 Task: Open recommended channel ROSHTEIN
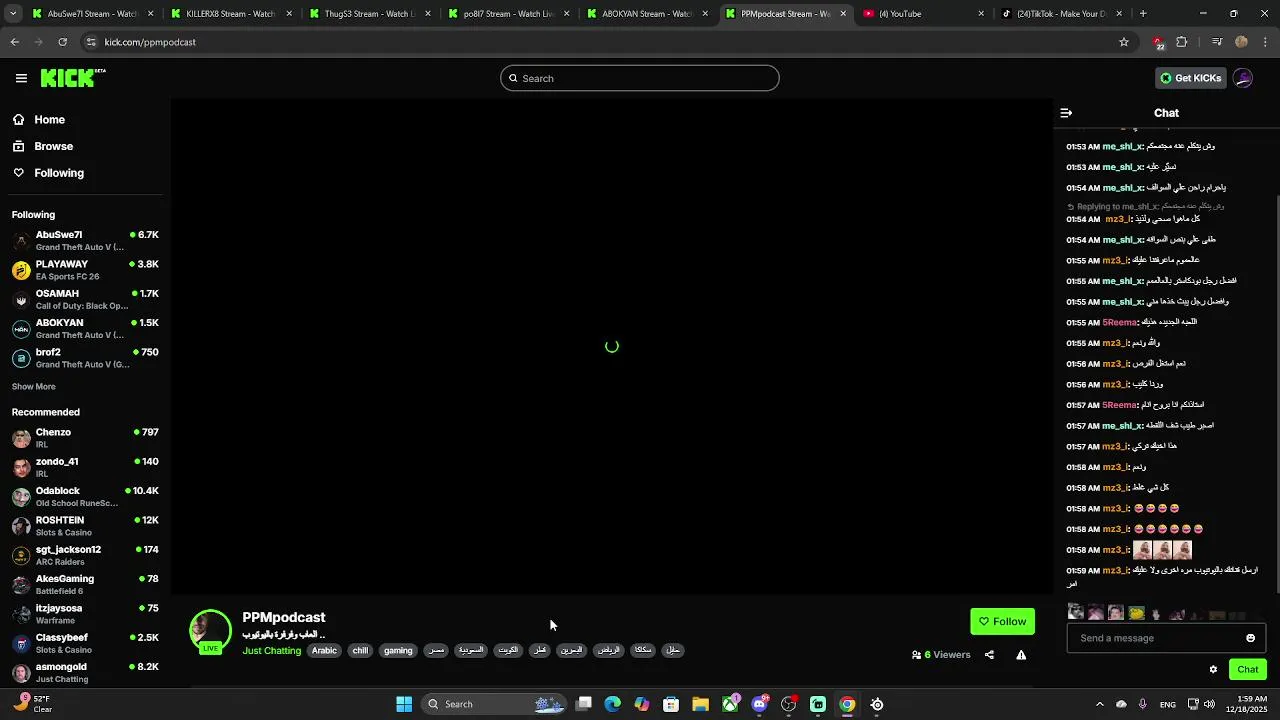[85, 526]
